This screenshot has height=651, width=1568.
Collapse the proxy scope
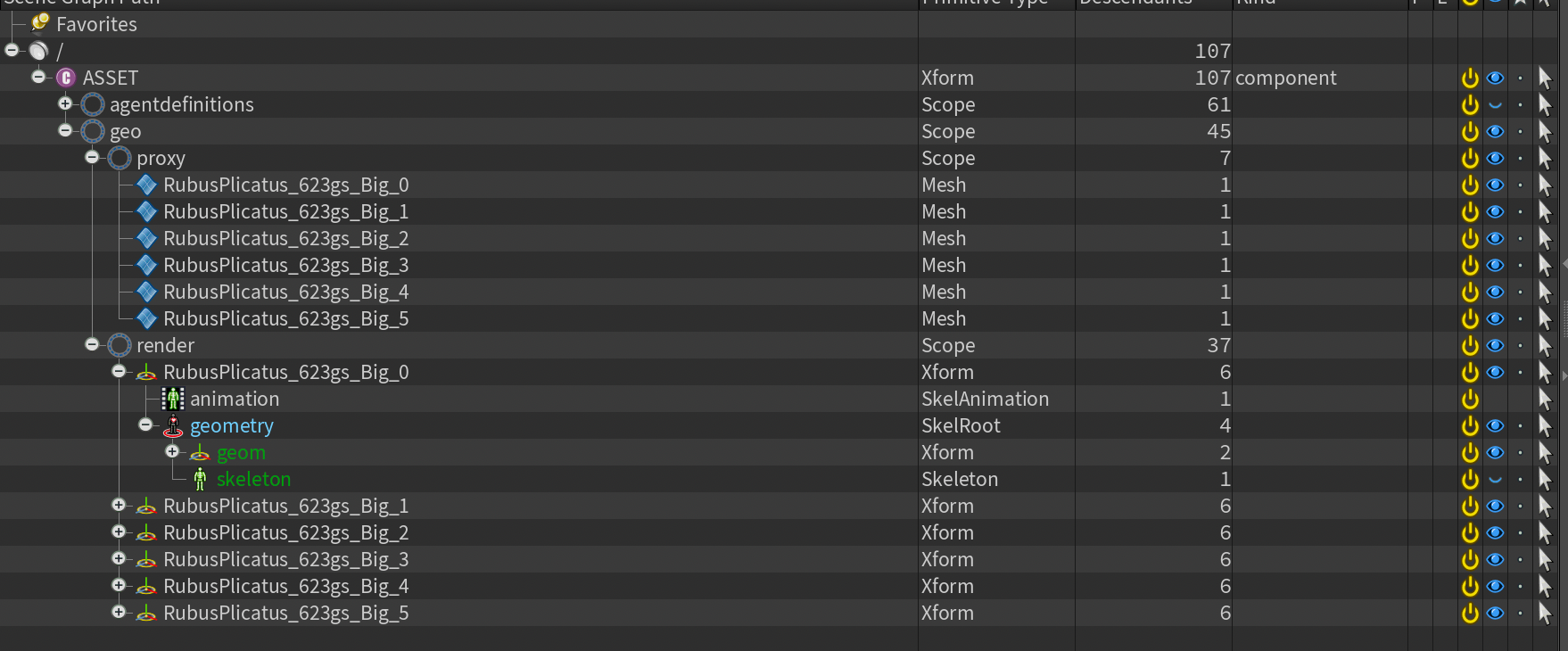click(92, 157)
